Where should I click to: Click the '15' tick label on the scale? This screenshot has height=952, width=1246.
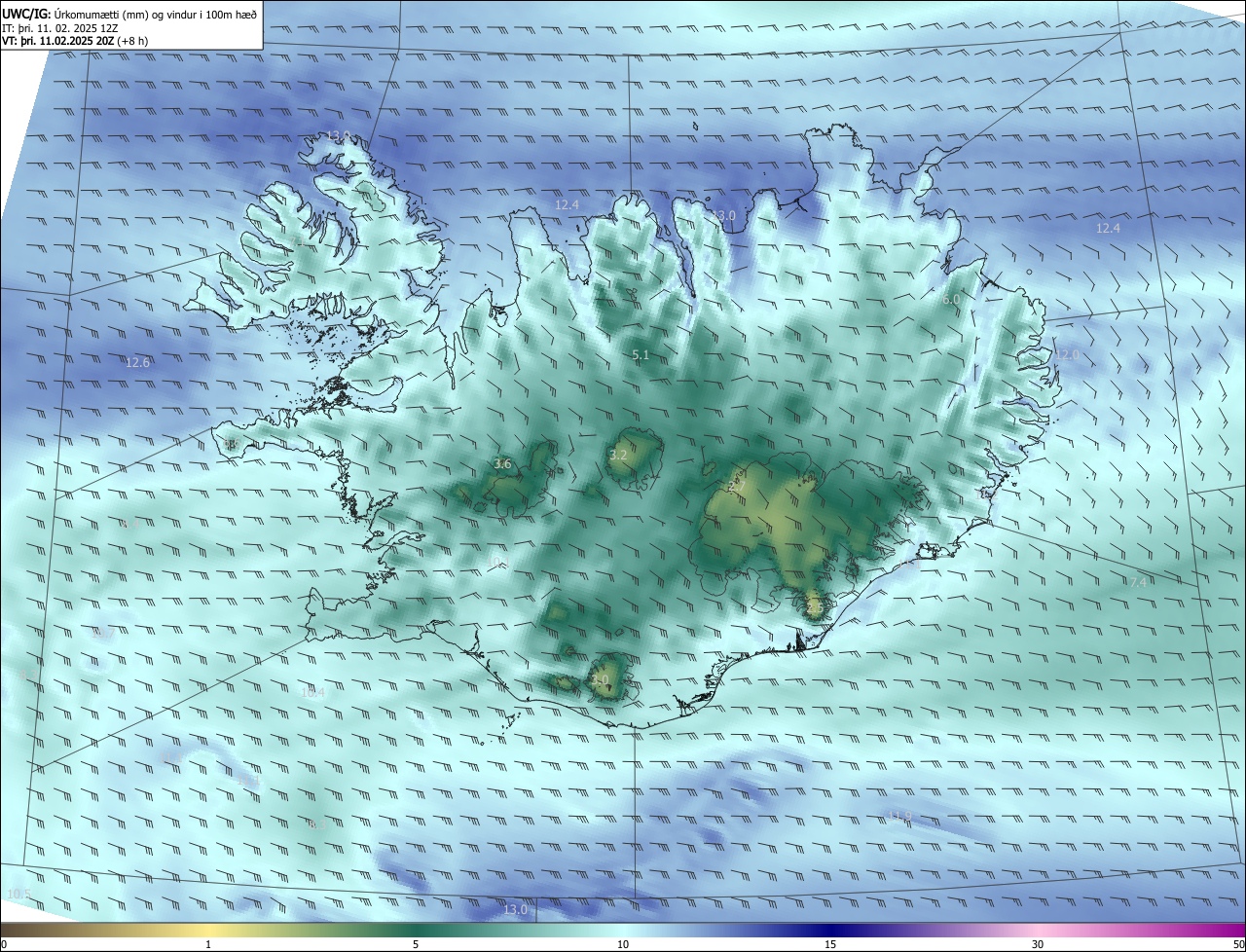pos(830,944)
